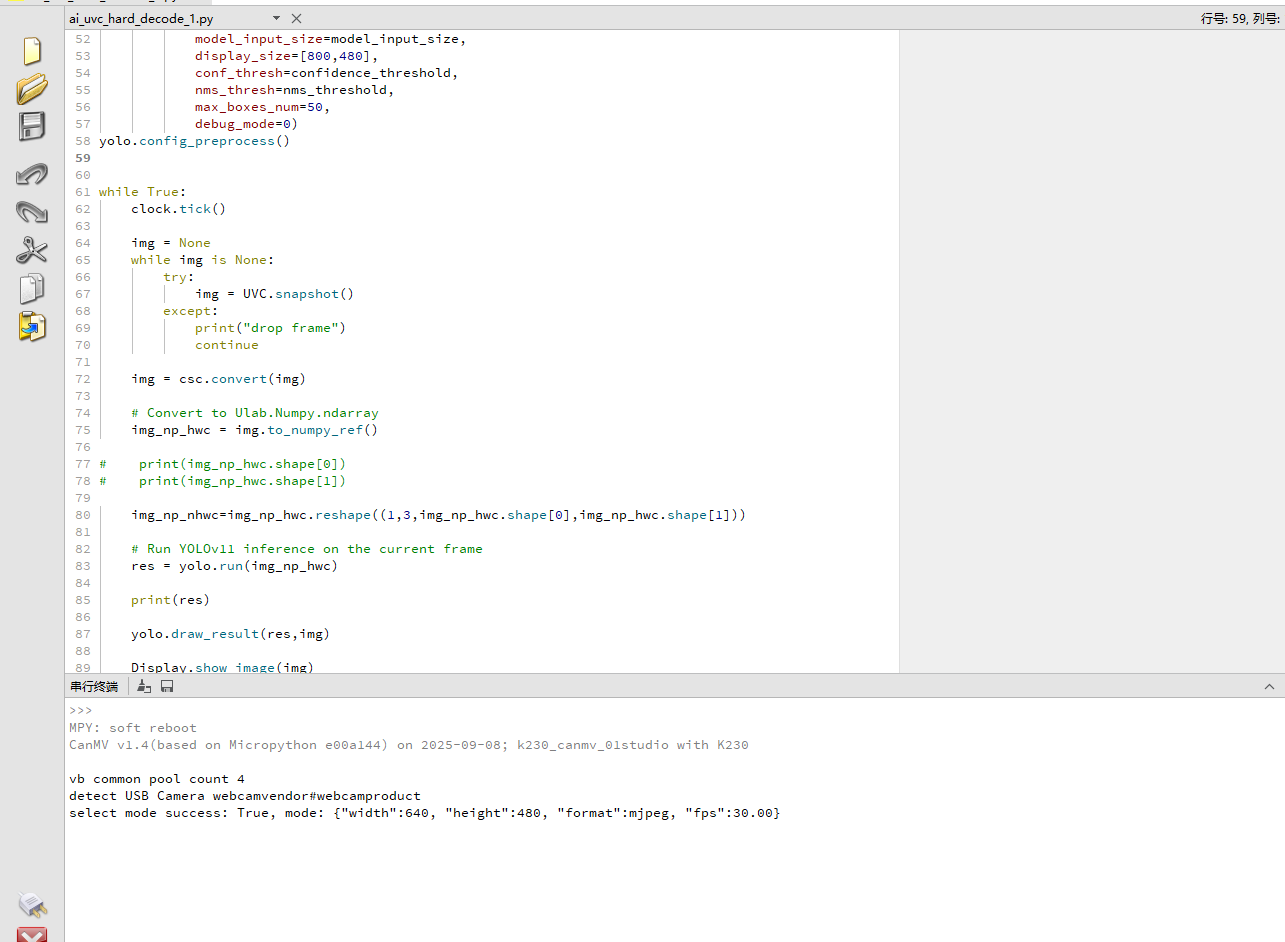Redo the last undone edit
This screenshot has width=1285, height=942.
[32, 212]
